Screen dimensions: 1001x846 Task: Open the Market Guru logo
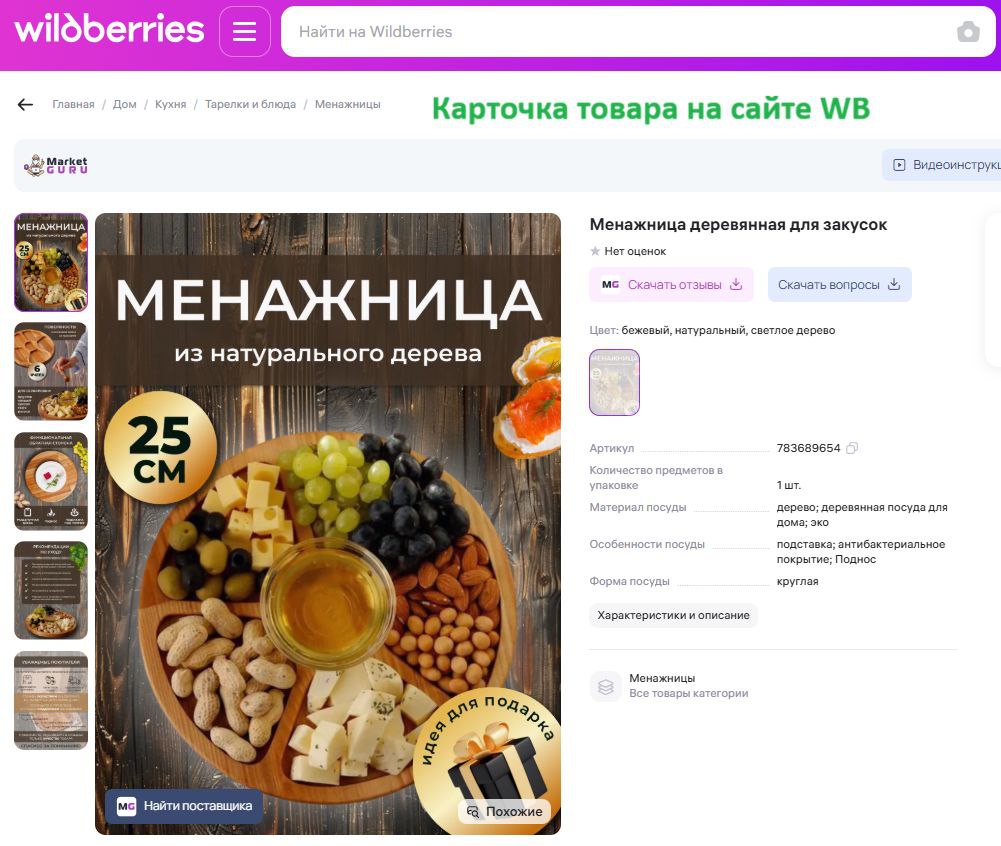(x=56, y=165)
